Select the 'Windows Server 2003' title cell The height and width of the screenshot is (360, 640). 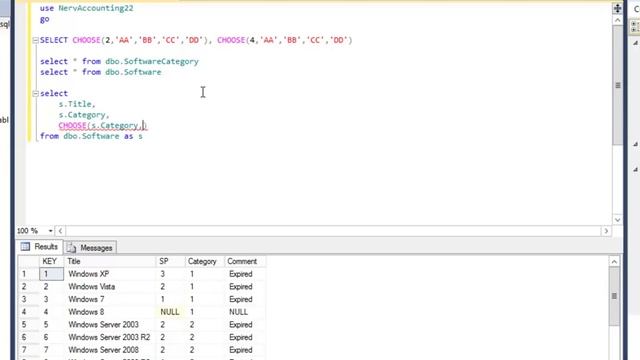point(110,324)
